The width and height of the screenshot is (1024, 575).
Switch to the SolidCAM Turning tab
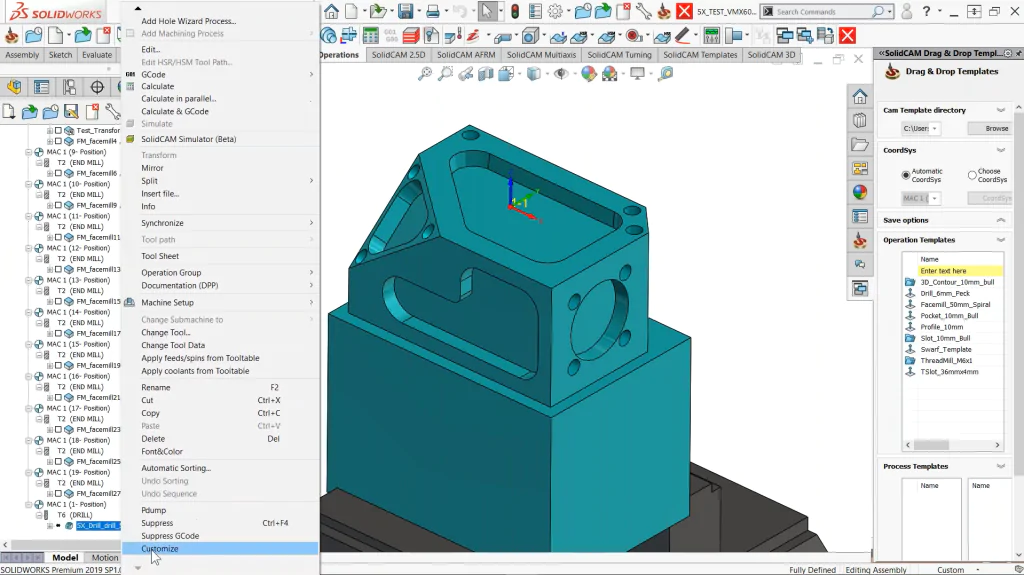click(x=619, y=55)
